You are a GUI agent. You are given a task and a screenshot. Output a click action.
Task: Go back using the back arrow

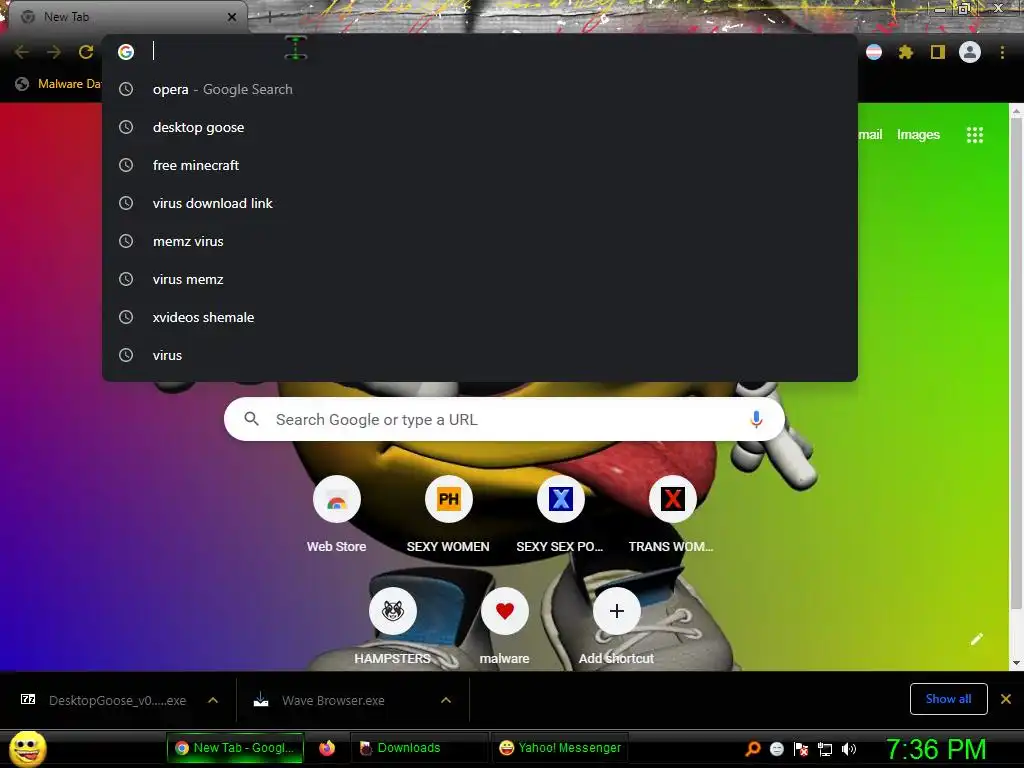tap(22, 52)
